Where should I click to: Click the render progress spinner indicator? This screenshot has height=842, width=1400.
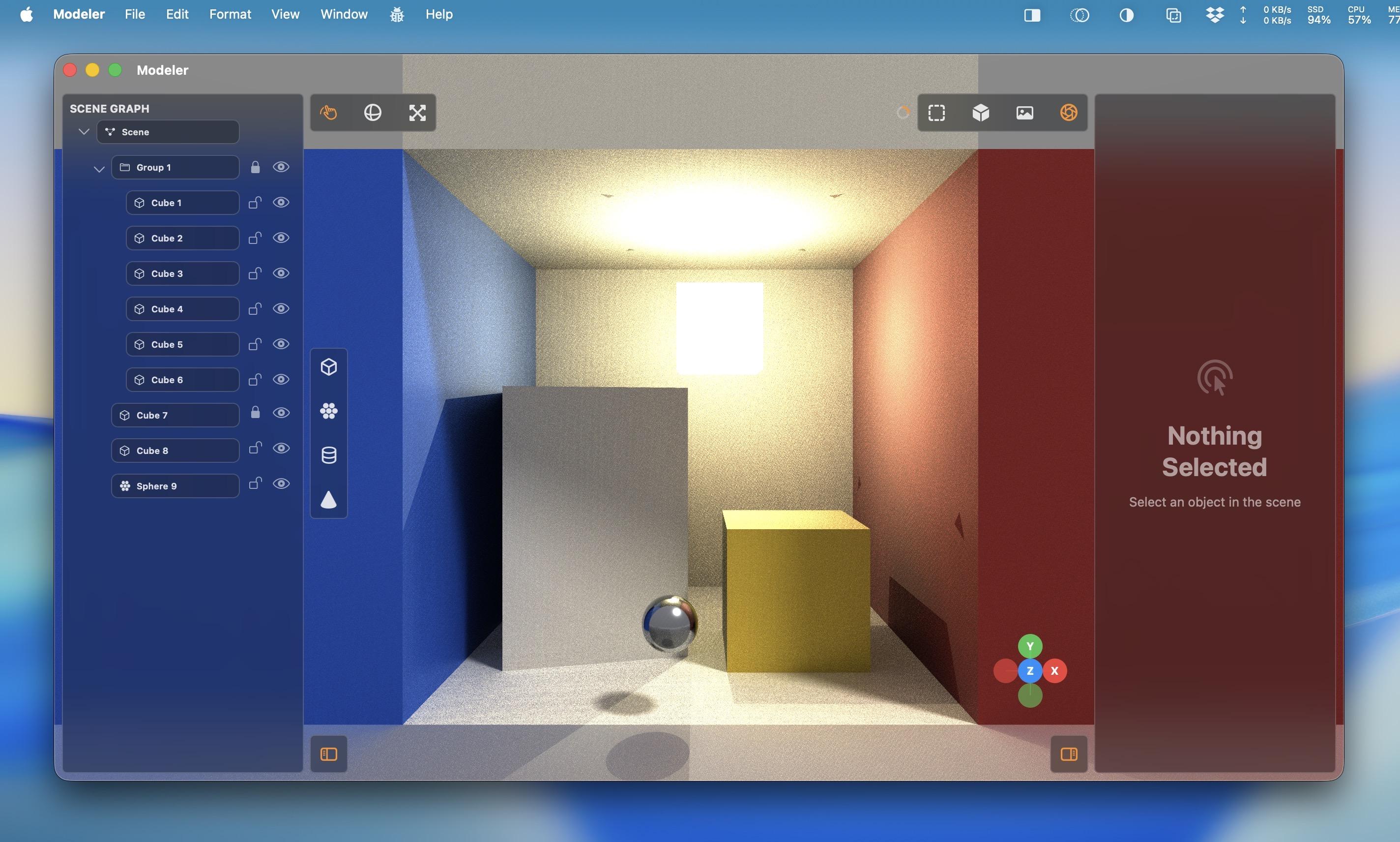904,112
